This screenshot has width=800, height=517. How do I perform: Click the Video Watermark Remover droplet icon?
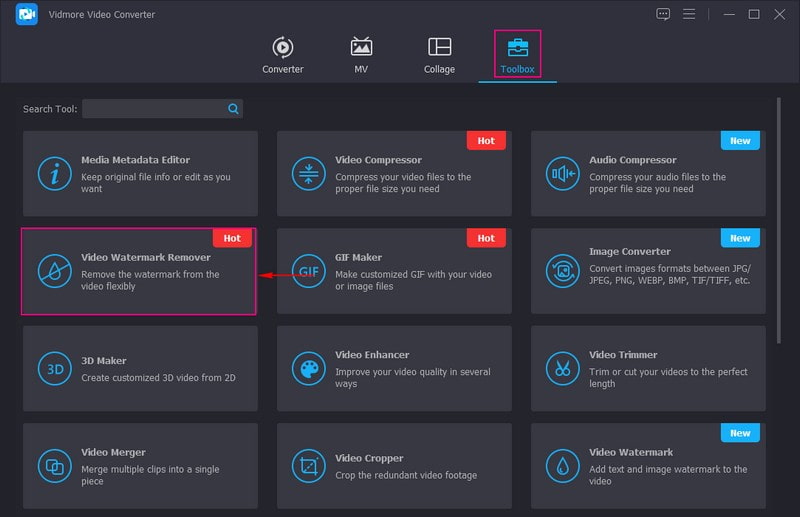coord(54,271)
